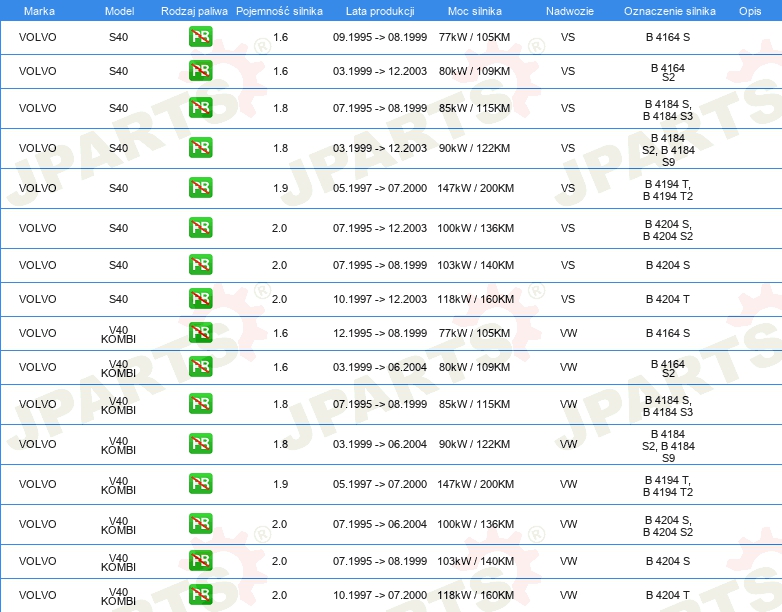Pick the fuel icon in S40 118kW / 160KM row
Viewport: 782px width, 612px height.
(x=200, y=298)
